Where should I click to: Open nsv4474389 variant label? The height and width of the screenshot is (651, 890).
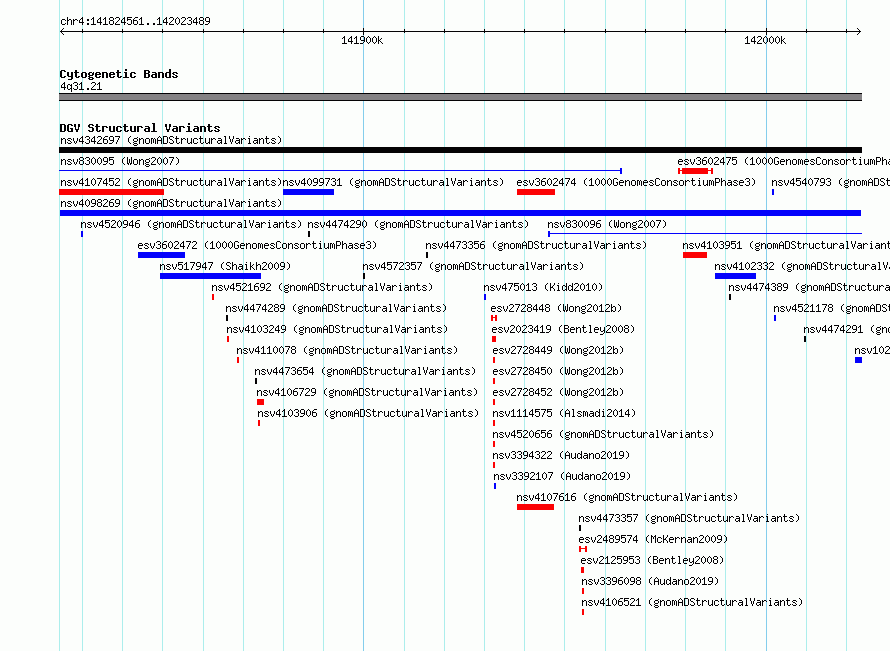coord(809,287)
